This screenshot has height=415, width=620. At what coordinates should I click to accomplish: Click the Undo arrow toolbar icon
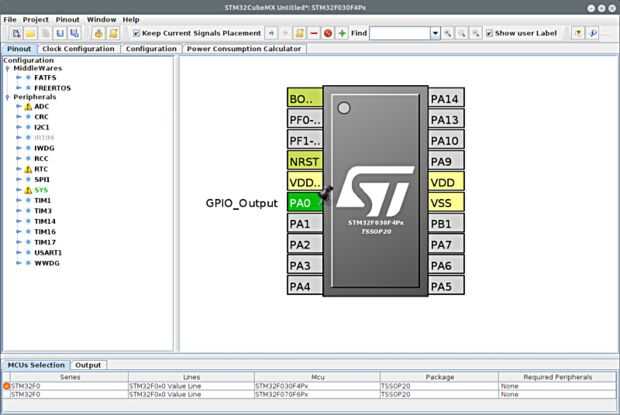271,34
